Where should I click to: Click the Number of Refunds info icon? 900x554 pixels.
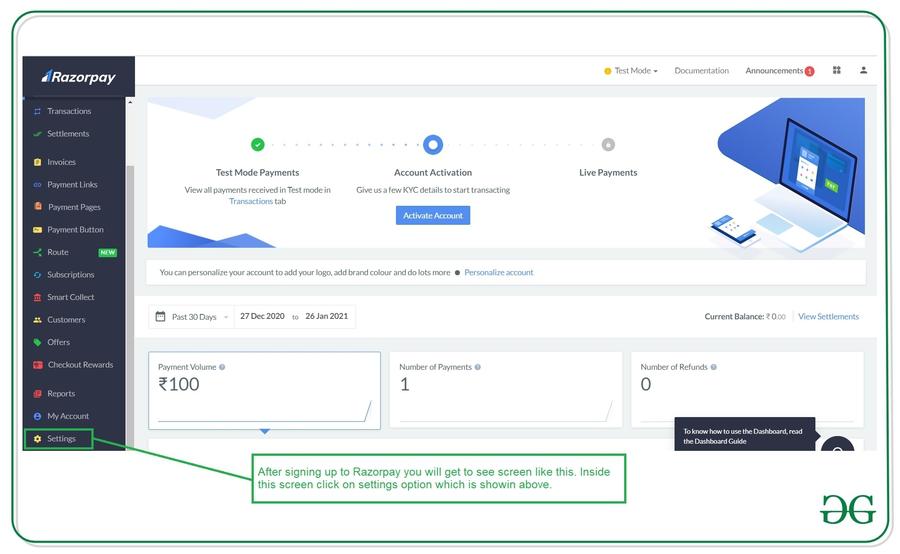pos(713,367)
